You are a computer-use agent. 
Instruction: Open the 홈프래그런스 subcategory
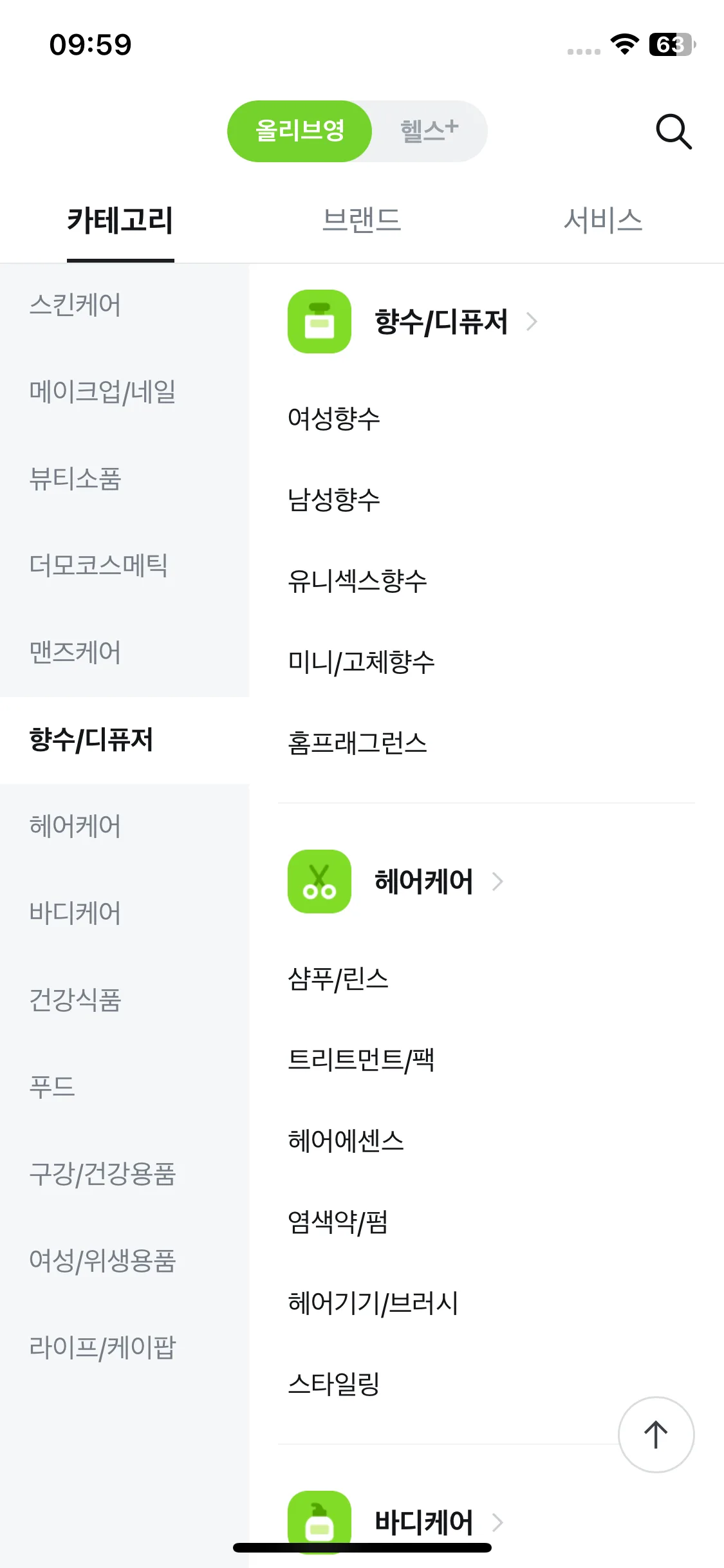click(358, 743)
